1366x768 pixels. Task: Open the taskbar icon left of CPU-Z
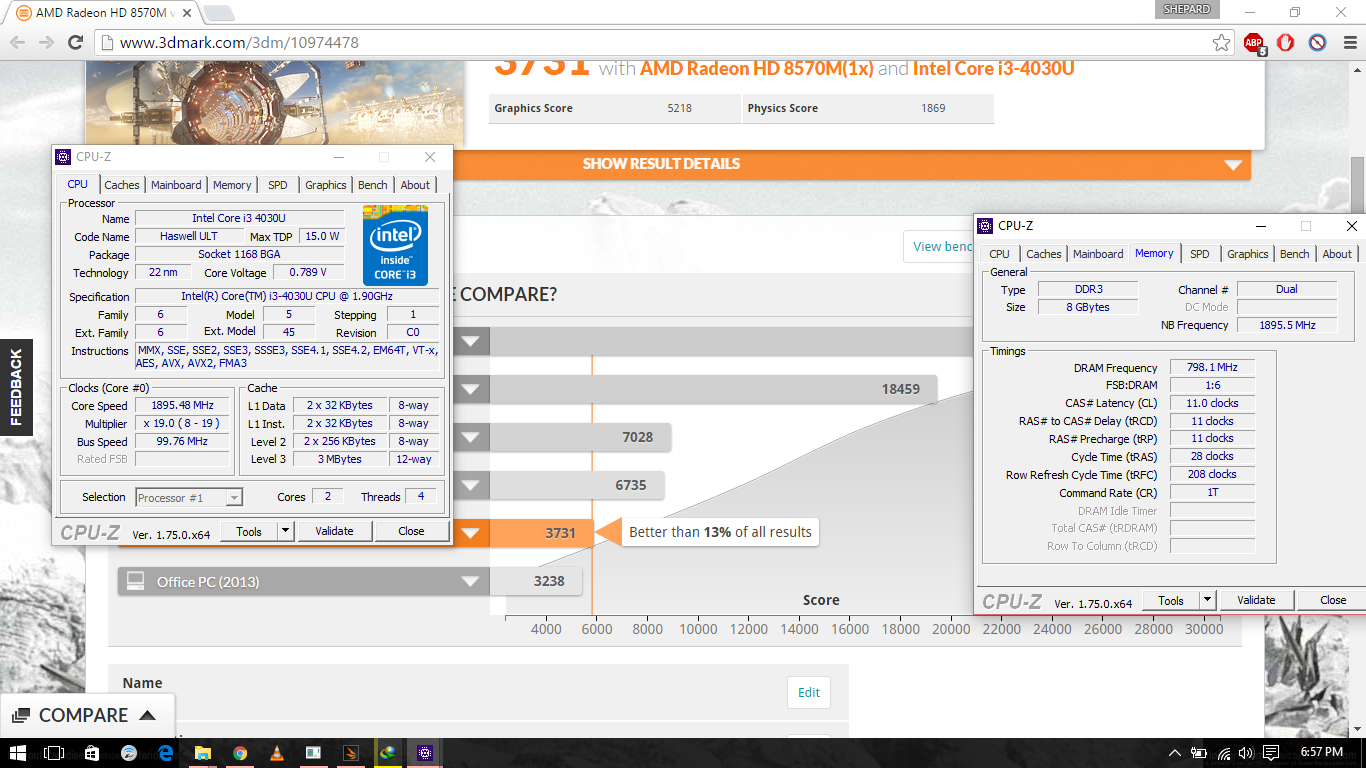pyautogui.click(x=387, y=753)
